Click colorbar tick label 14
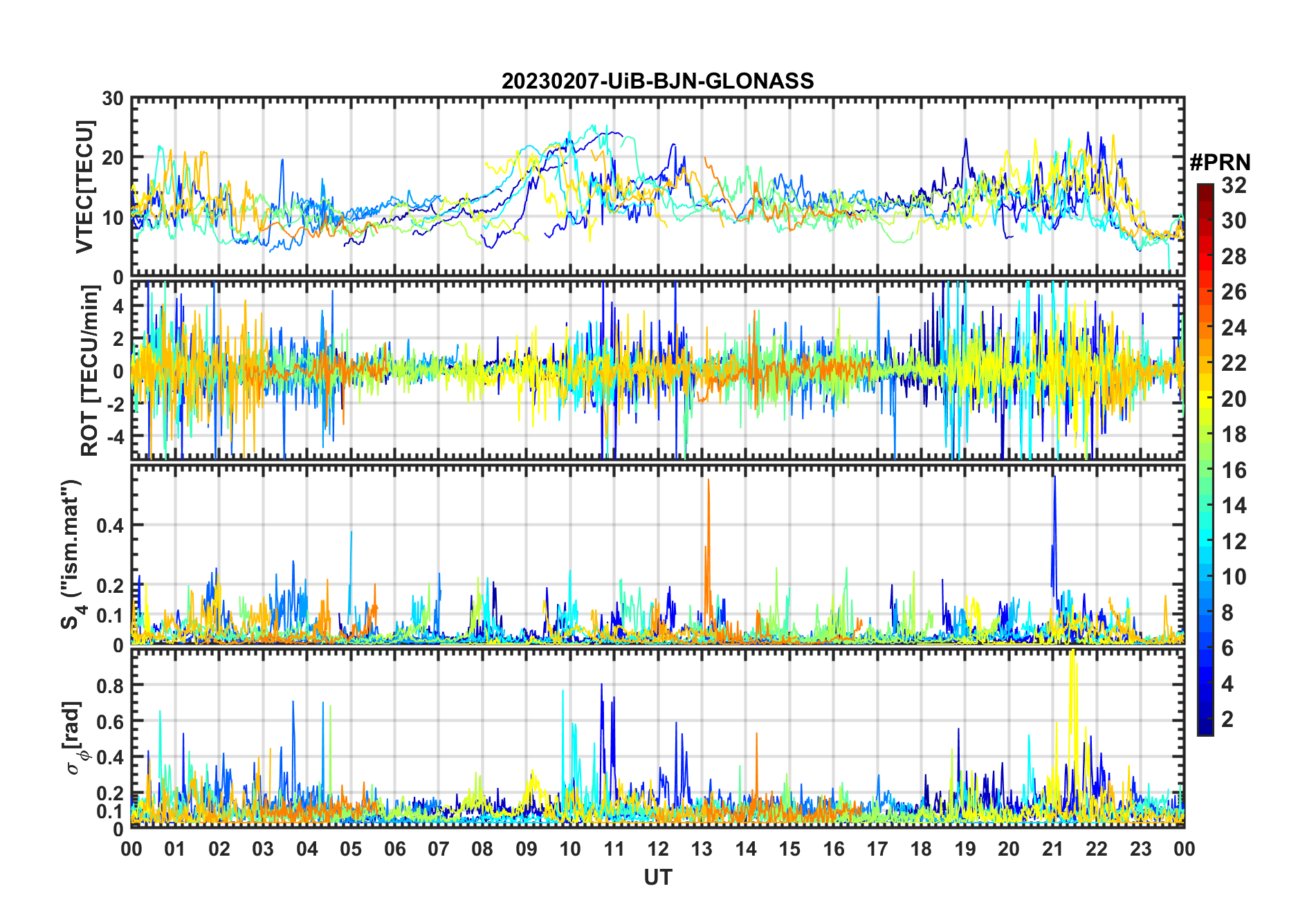Screen dimensions: 1316x920 click(1234, 506)
